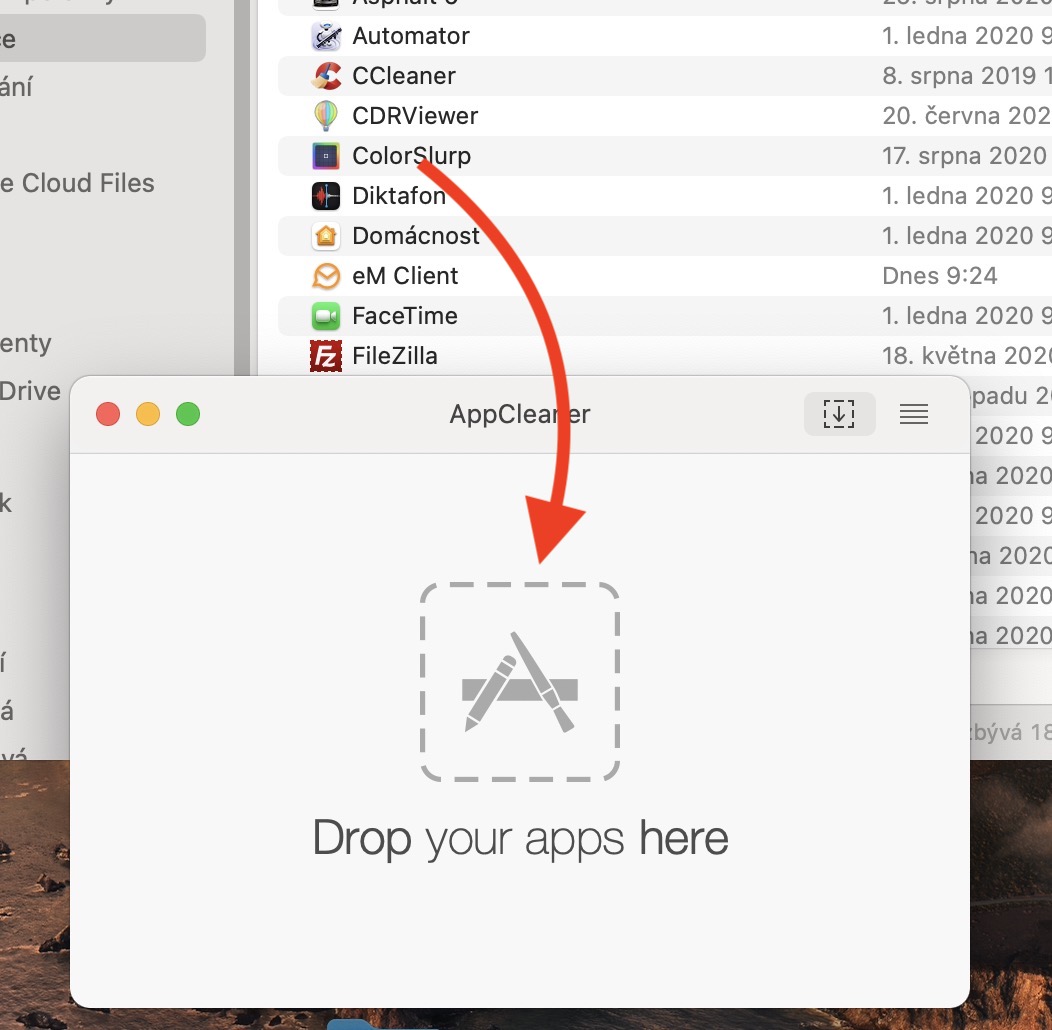
Task: Select the FileZilla file name
Action: click(x=395, y=356)
